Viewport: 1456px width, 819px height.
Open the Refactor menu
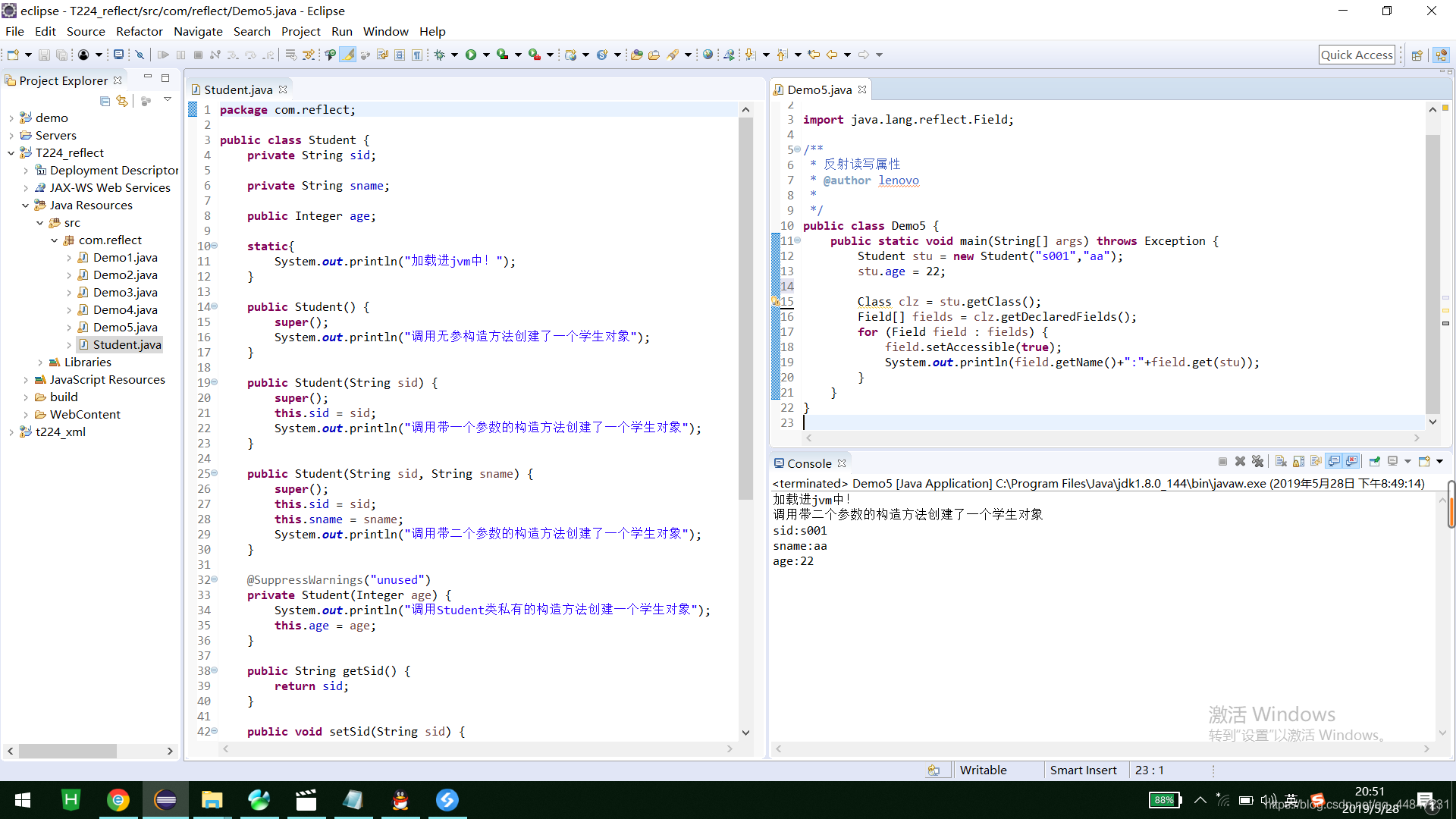[x=139, y=31]
